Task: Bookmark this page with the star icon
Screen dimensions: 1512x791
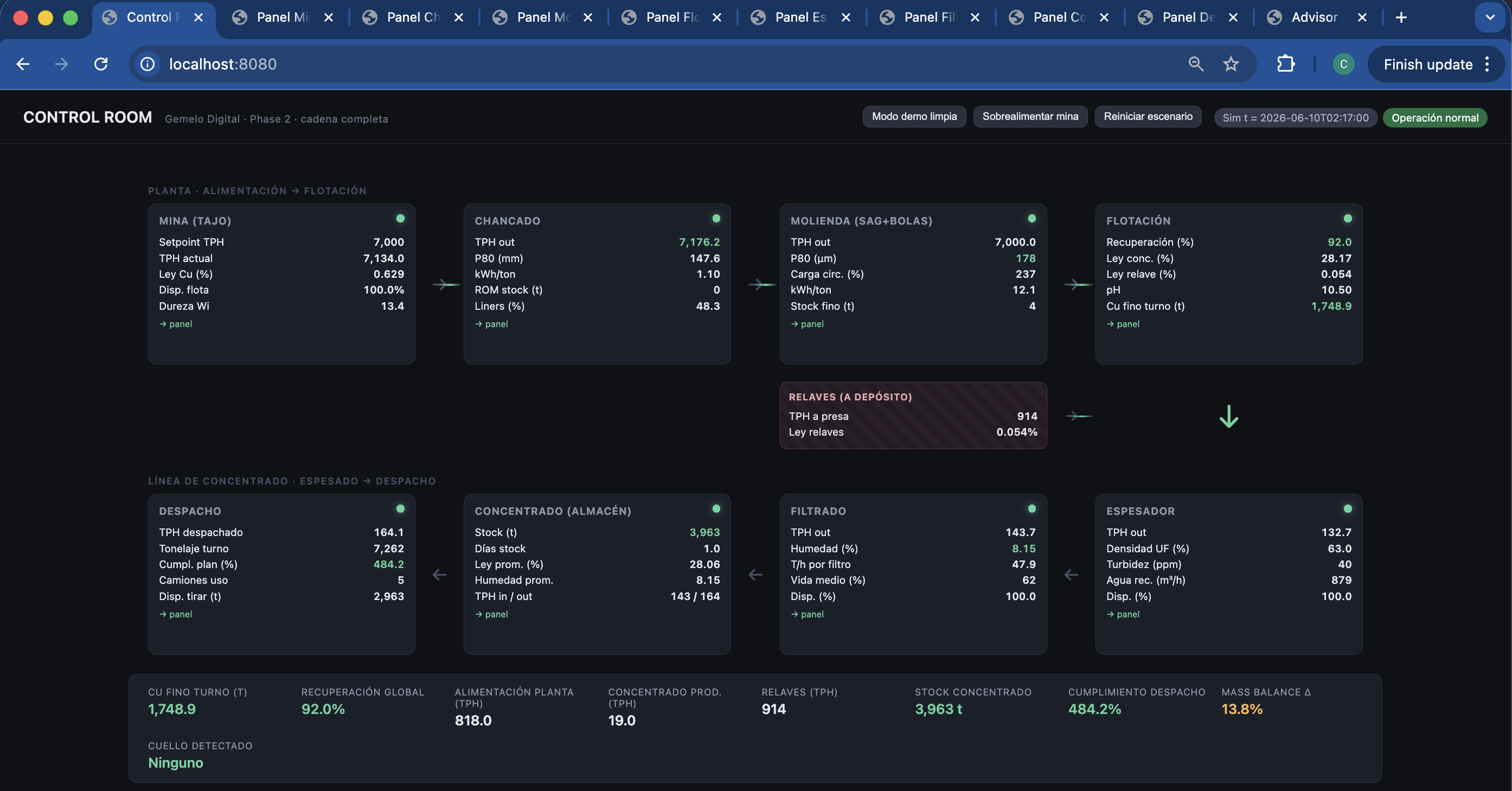Action: [x=1231, y=64]
